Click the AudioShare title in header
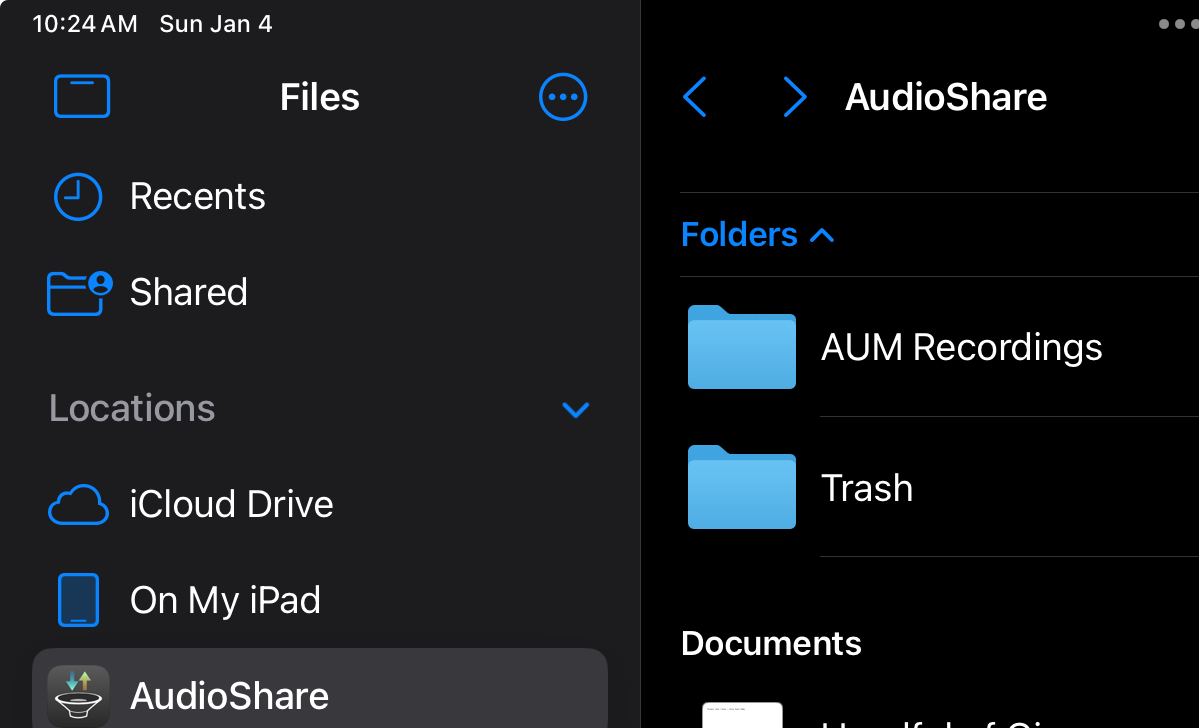The height and width of the screenshot is (728, 1199). click(946, 97)
